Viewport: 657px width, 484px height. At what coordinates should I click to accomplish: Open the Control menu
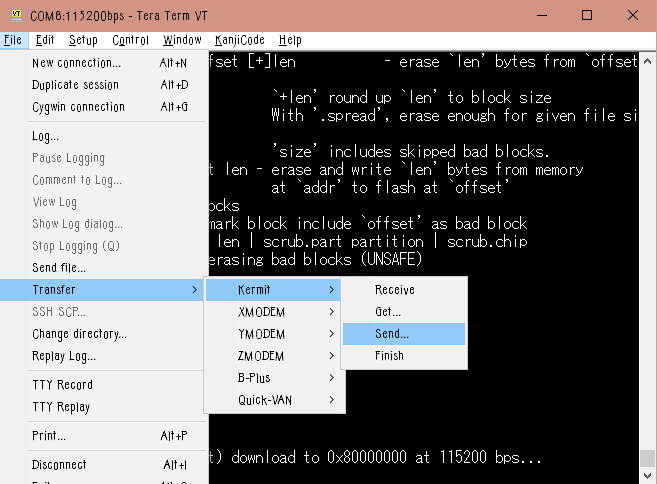click(130, 40)
